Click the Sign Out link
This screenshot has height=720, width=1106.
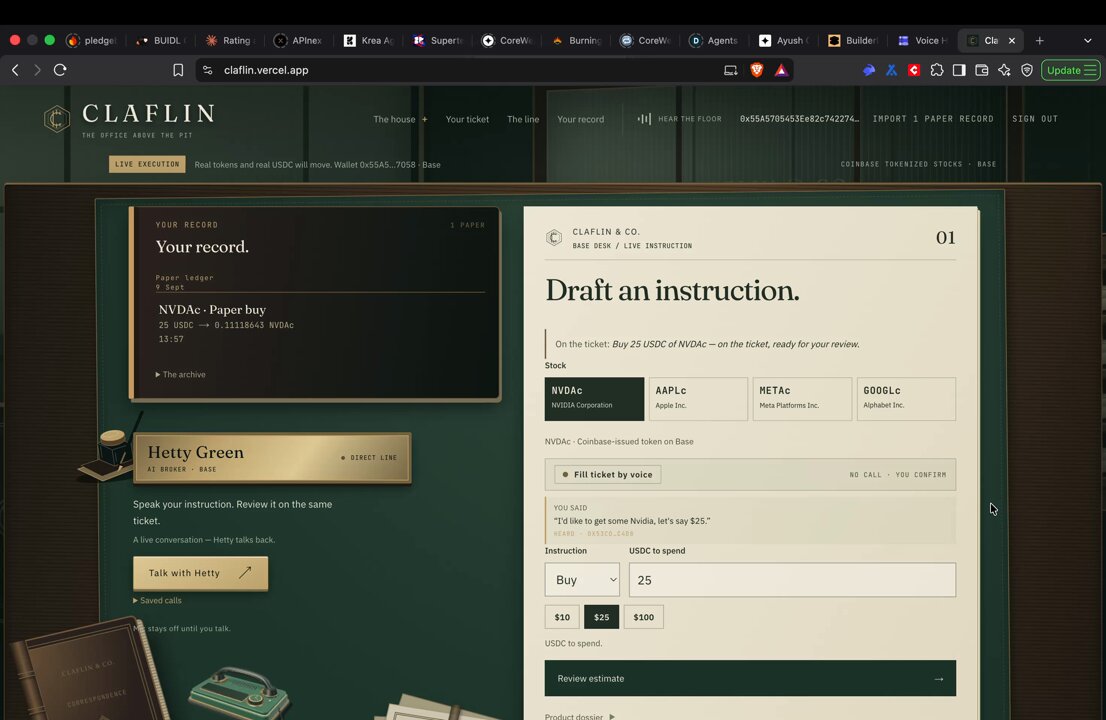1035,118
